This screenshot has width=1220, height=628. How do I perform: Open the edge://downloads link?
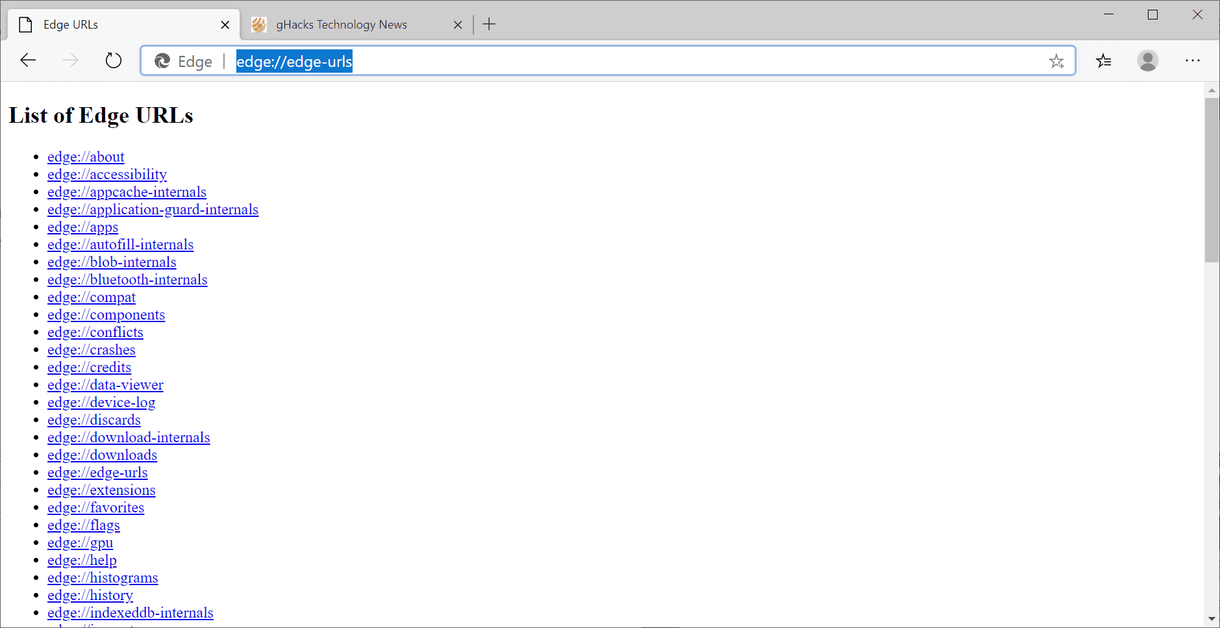pos(102,454)
